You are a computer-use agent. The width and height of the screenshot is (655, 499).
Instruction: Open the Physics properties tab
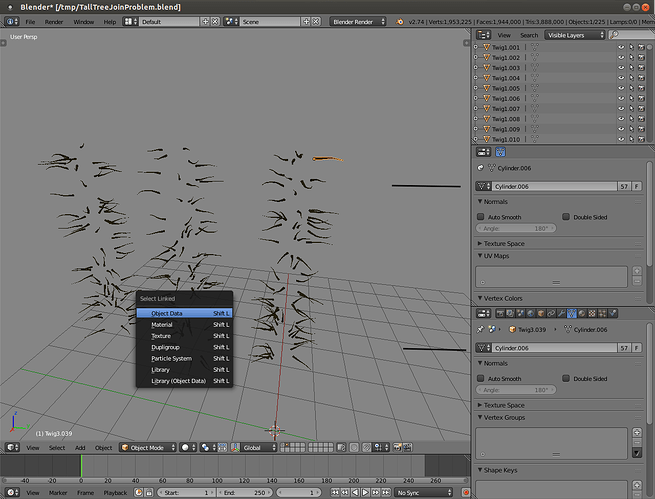612,313
